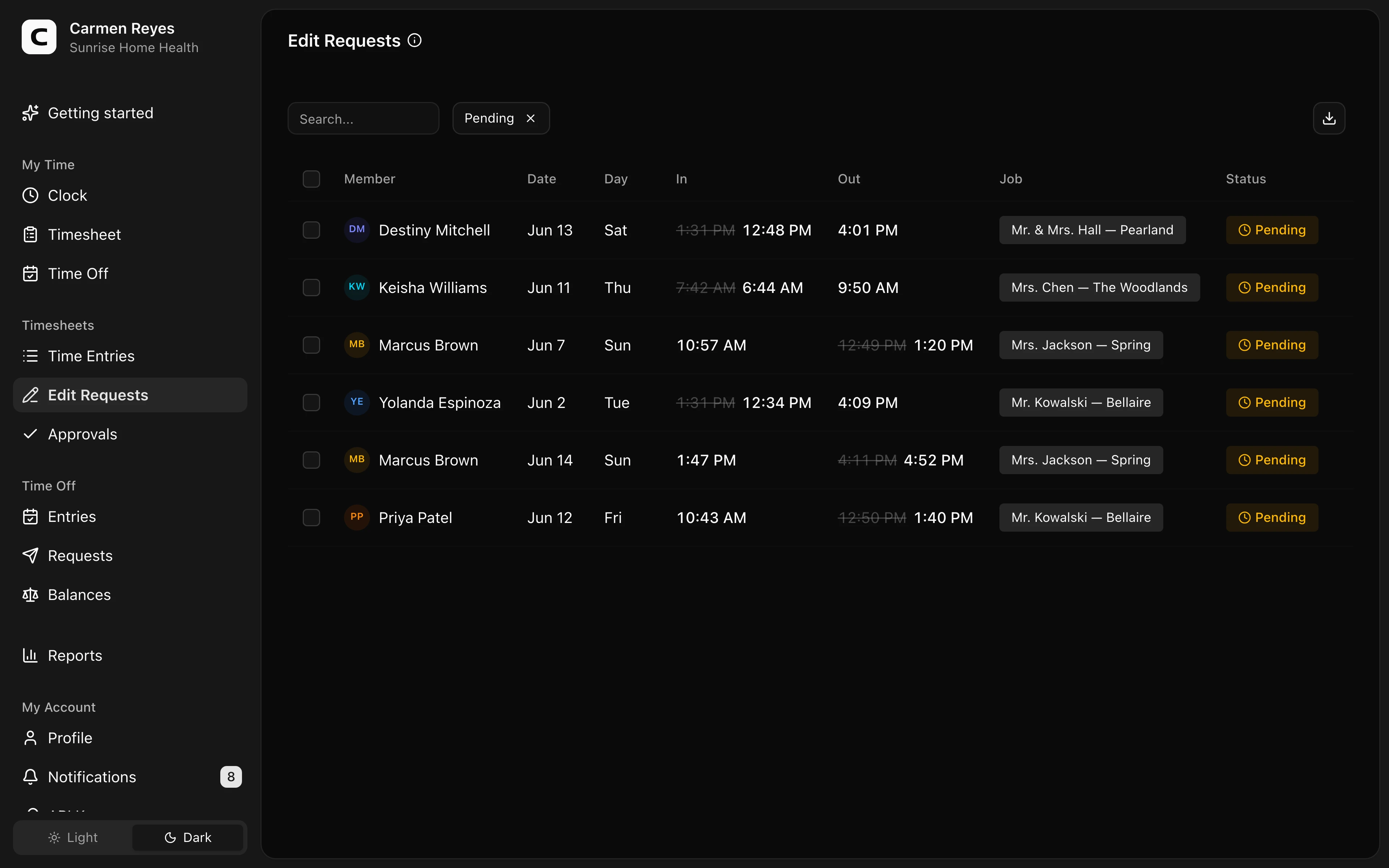Viewport: 1389px width, 868px height.
Task: Click Priya Patel's PP avatar
Action: click(356, 517)
